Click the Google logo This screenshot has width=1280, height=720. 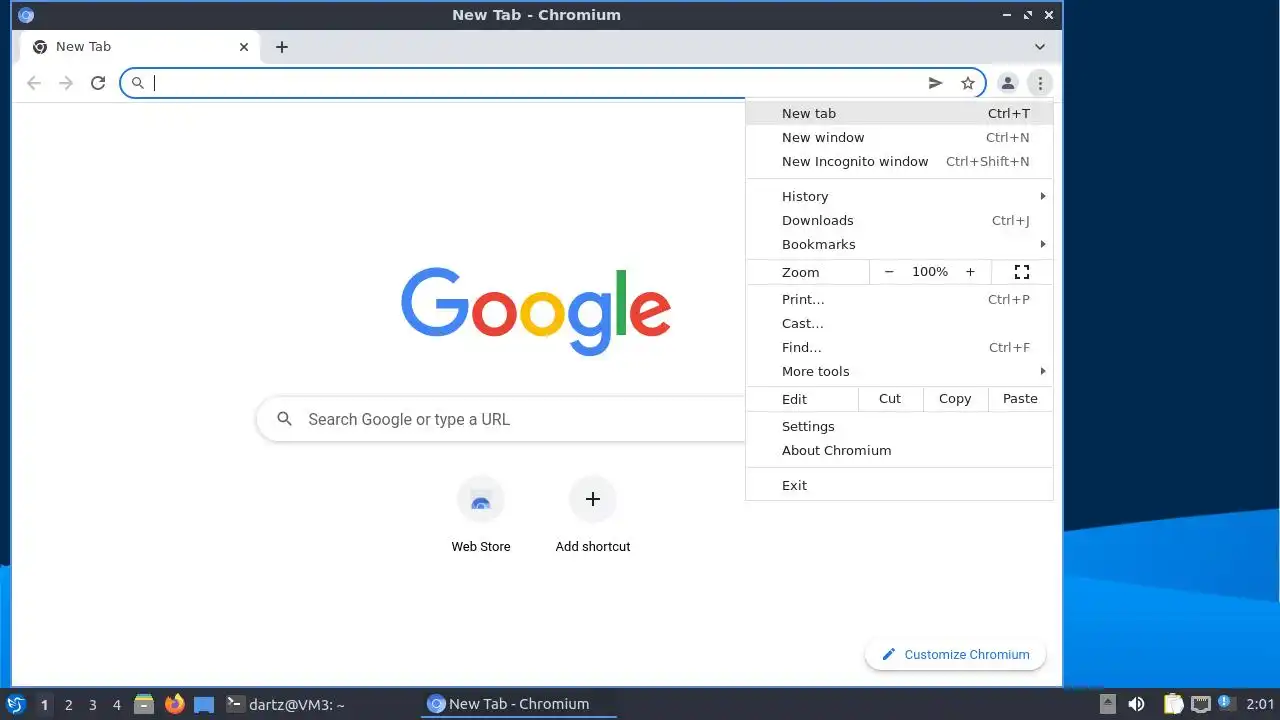(536, 311)
